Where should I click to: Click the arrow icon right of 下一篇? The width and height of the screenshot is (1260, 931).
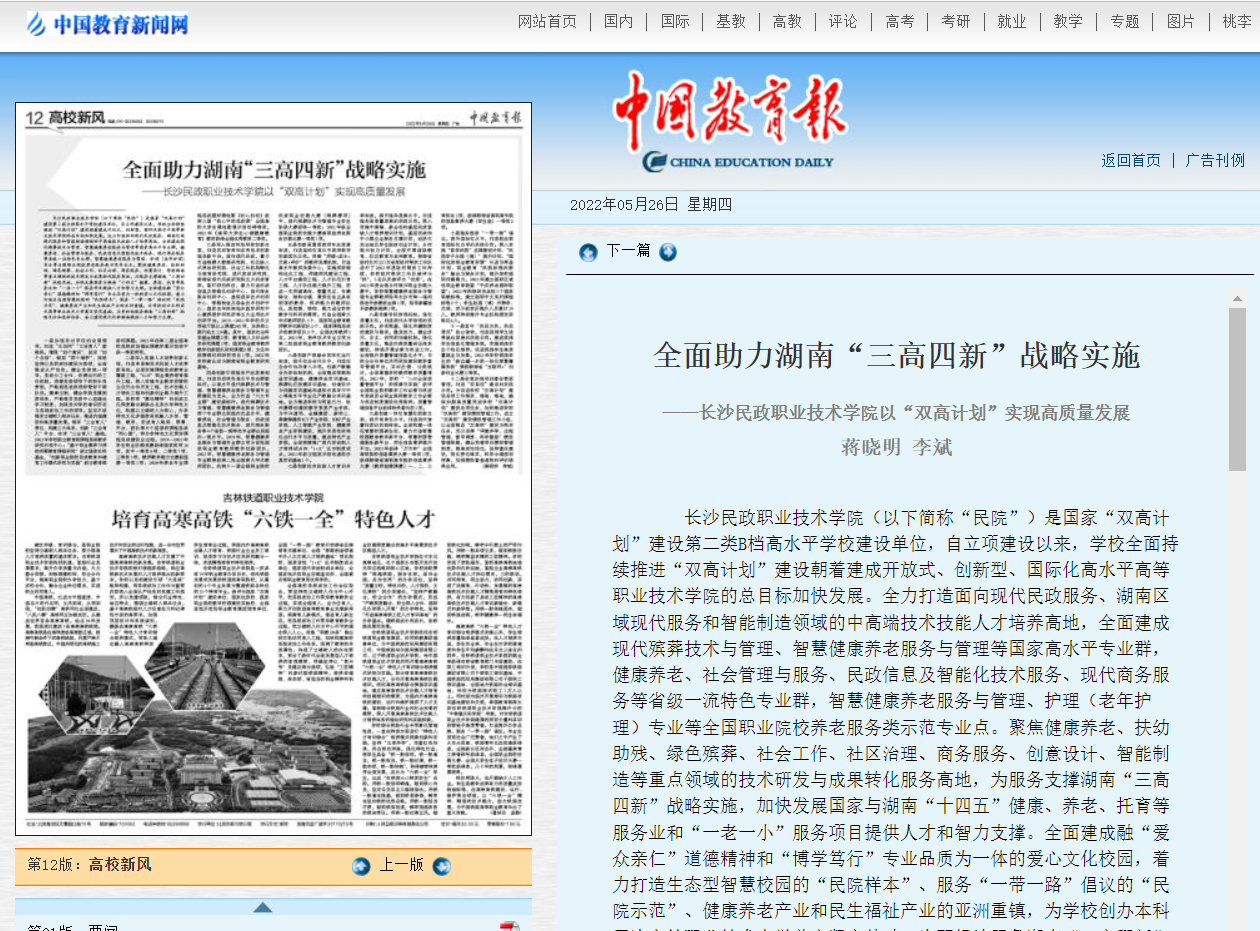click(x=667, y=252)
